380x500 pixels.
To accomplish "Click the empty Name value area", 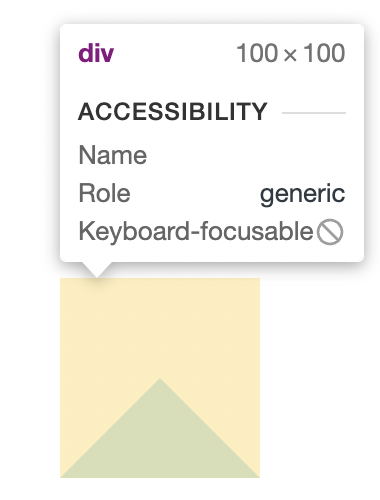I will [247, 155].
